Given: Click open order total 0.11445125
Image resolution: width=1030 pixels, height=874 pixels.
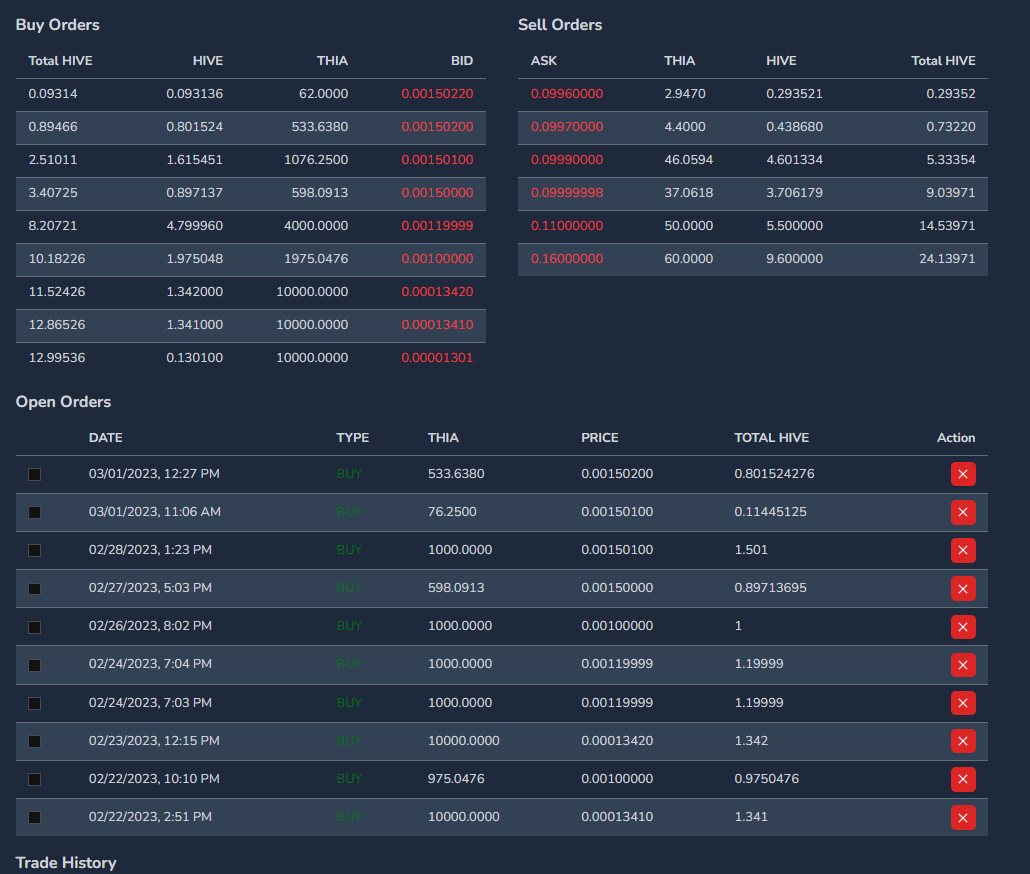Looking at the screenshot, I should pyautogui.click(x=771, y=512).
